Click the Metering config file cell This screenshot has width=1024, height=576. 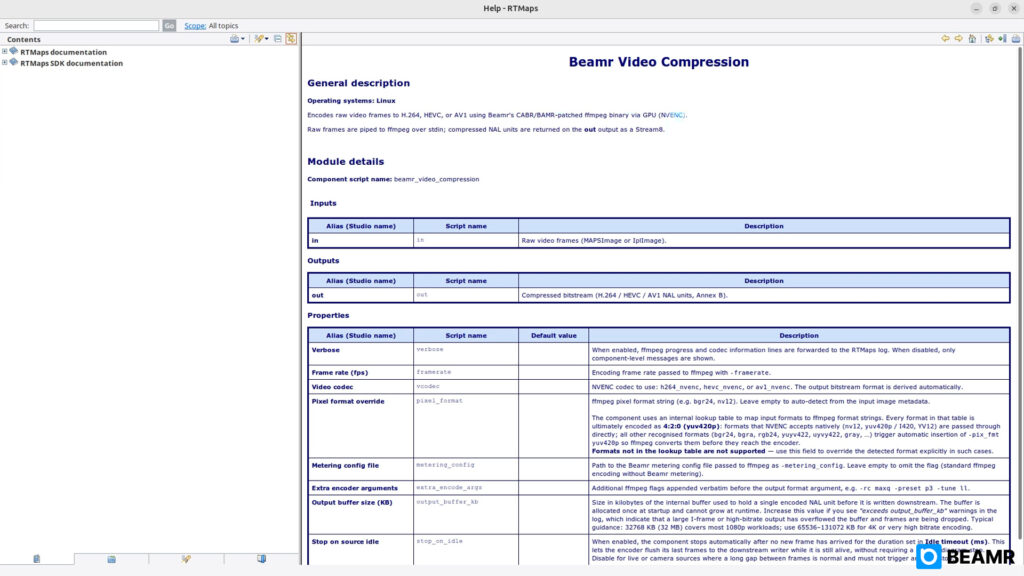(x=361, y=470)
